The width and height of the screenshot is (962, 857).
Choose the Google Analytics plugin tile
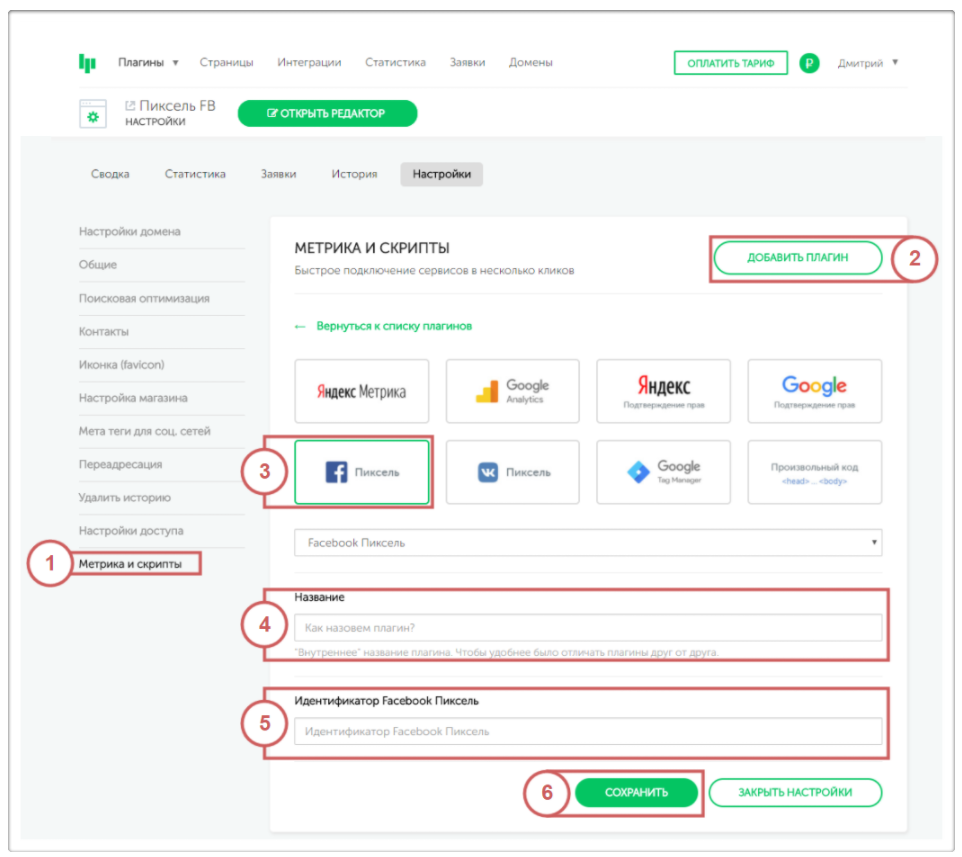[512, 391]
